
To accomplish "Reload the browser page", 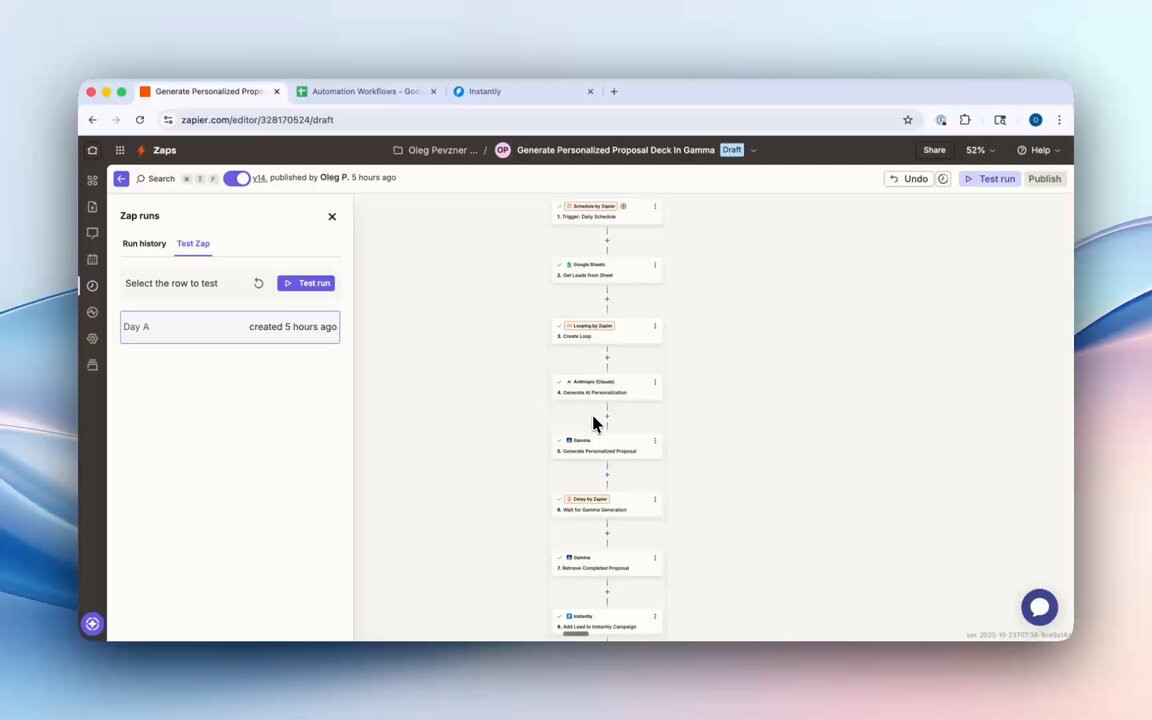I will pos(140,120).
